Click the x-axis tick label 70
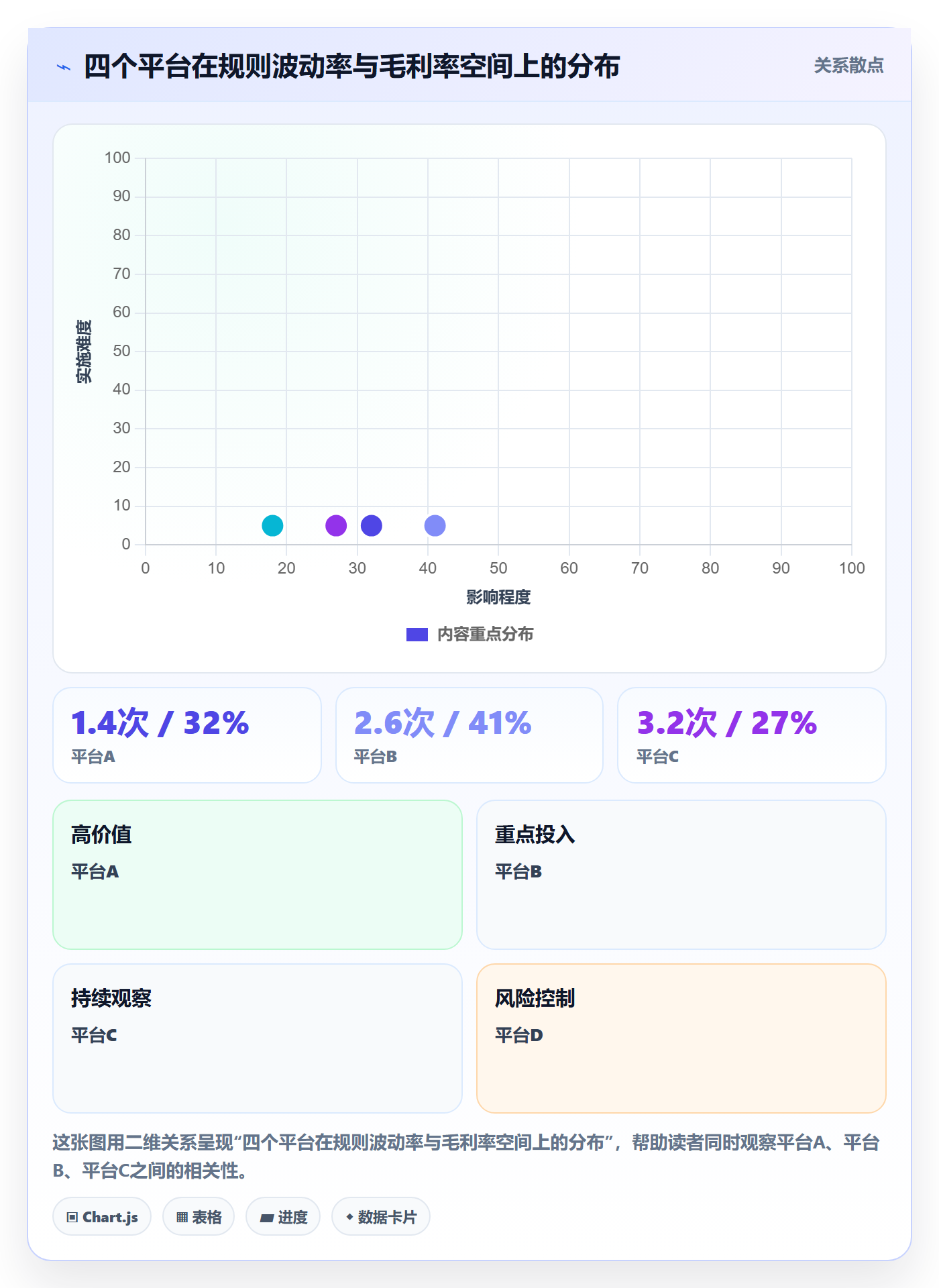Screen dimensions: 939x1288 click(640, 568)
